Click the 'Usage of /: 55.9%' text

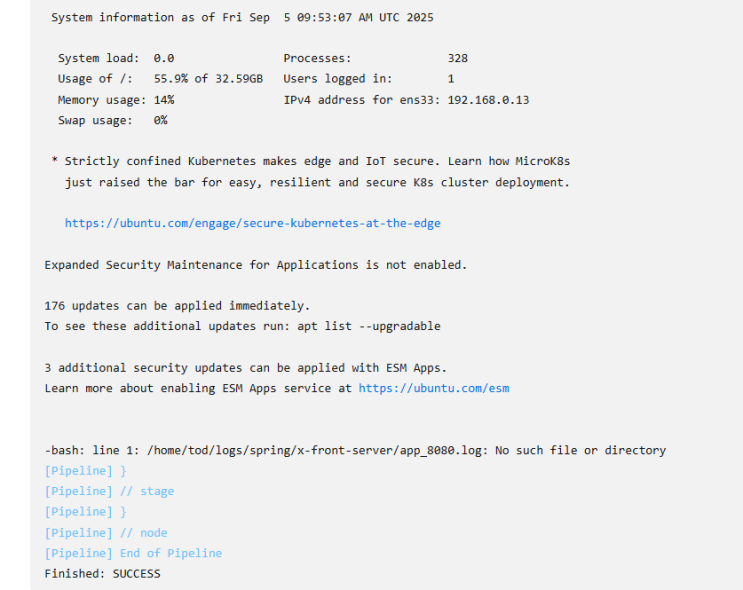pyautogui.click(x=160, y=79)
